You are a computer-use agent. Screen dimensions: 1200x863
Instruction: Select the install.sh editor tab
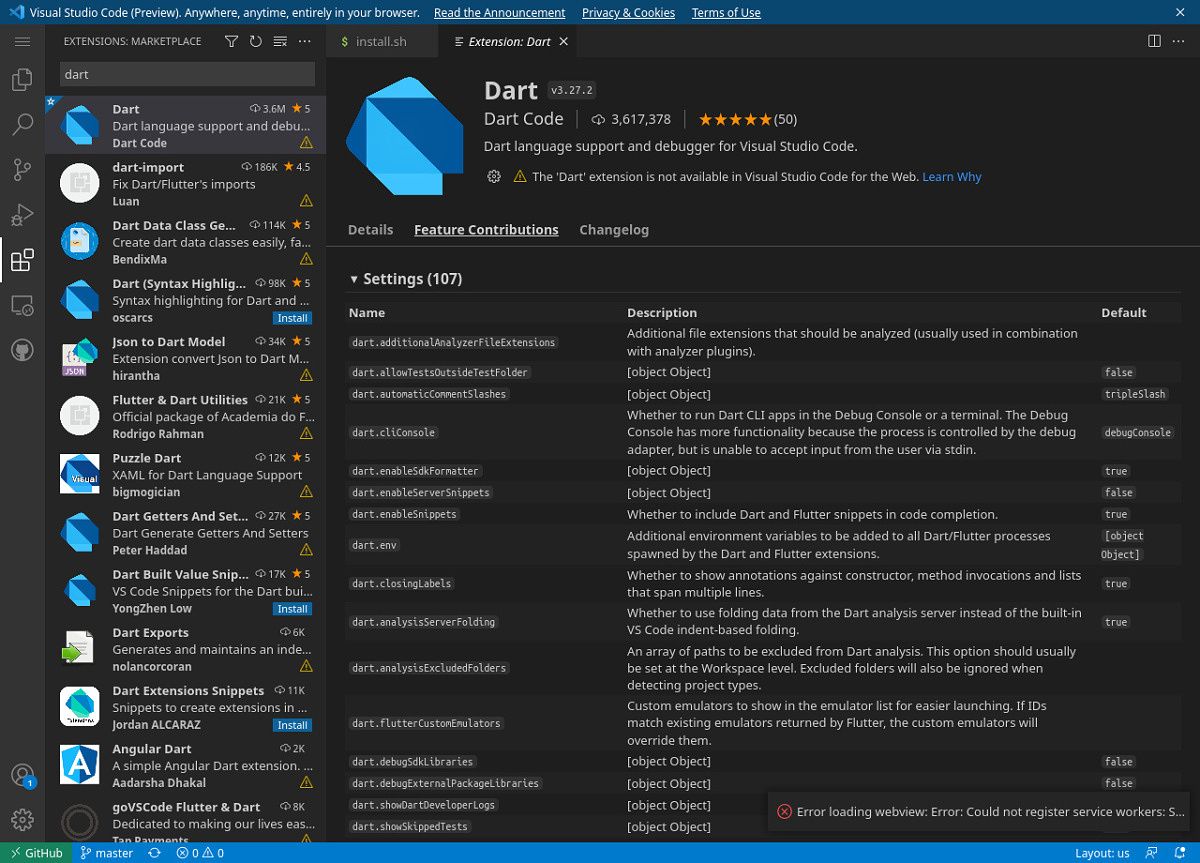(381, 42)
